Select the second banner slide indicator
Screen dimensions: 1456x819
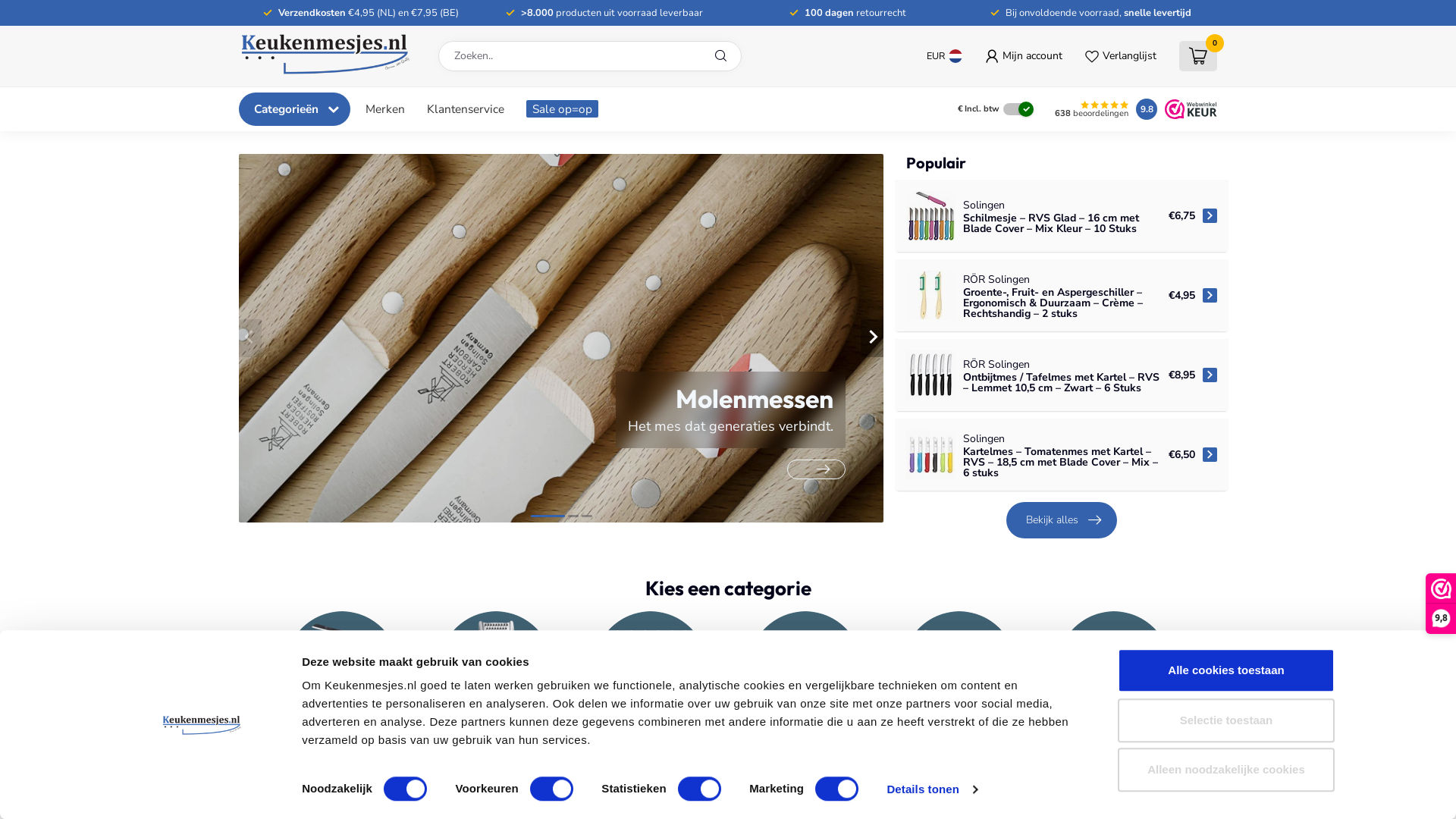pyautogui.click(x=573, y=516)
